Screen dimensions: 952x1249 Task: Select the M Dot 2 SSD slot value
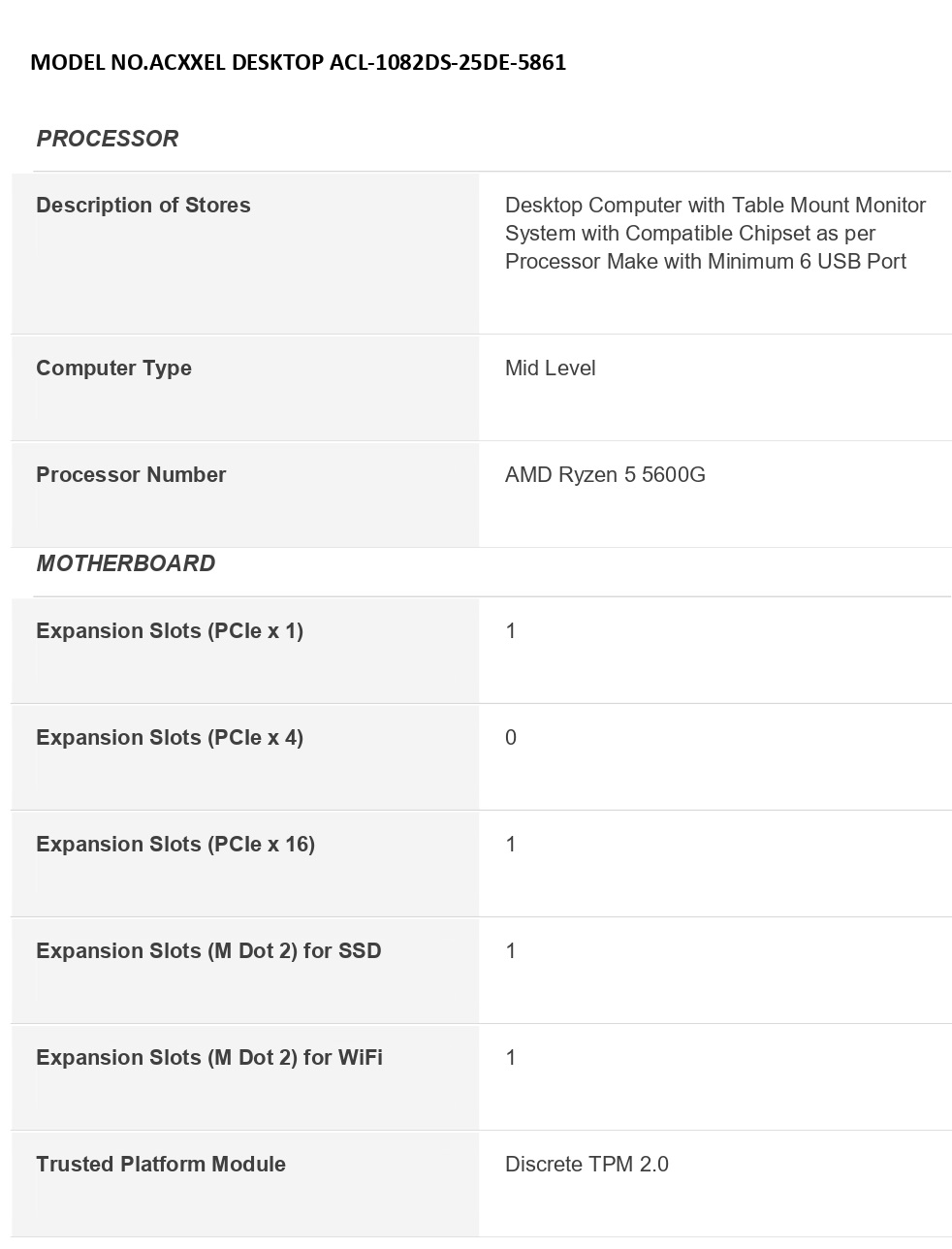coord(511,951)
